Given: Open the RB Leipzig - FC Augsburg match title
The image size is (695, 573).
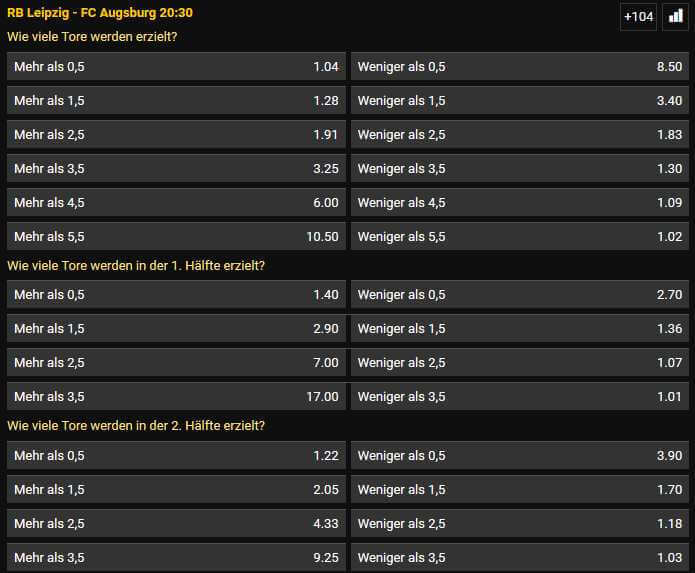Looking at the screenshot, I should (100, 12).
